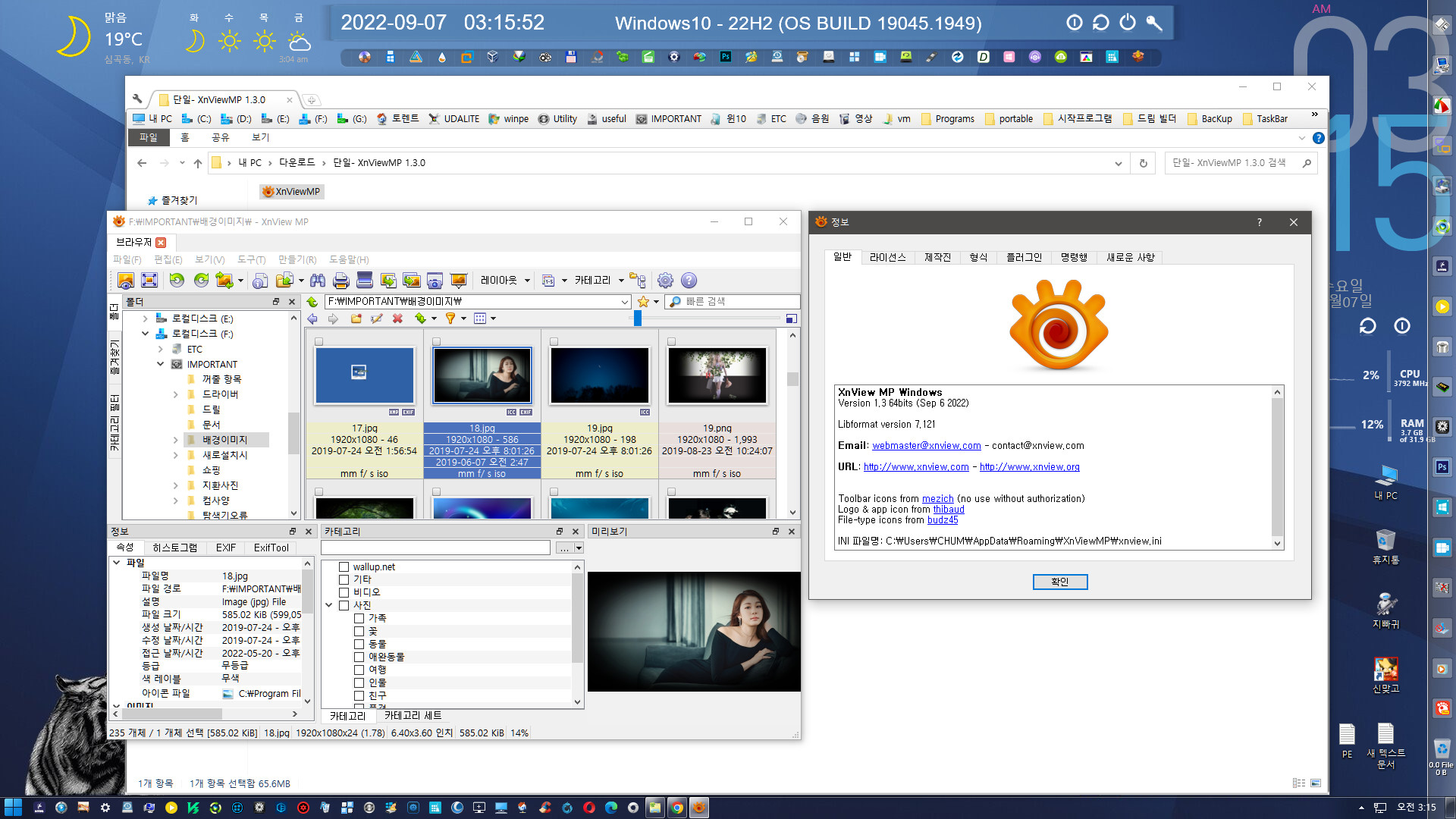Screen dimensions: 1456x819
Task: Rotate image clockwise using toolbar icon
Action: (201, 281)
